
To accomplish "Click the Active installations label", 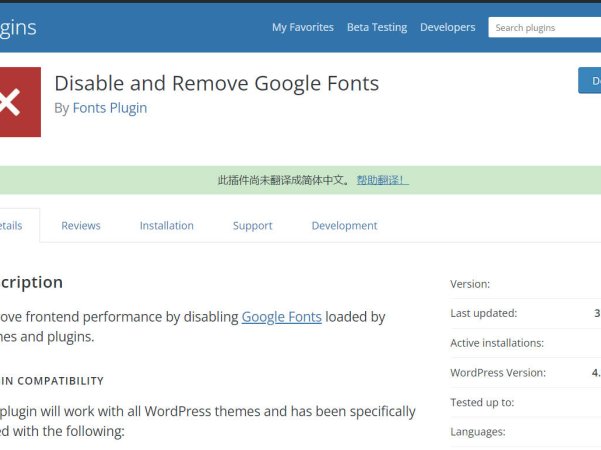I will point(497,343).
